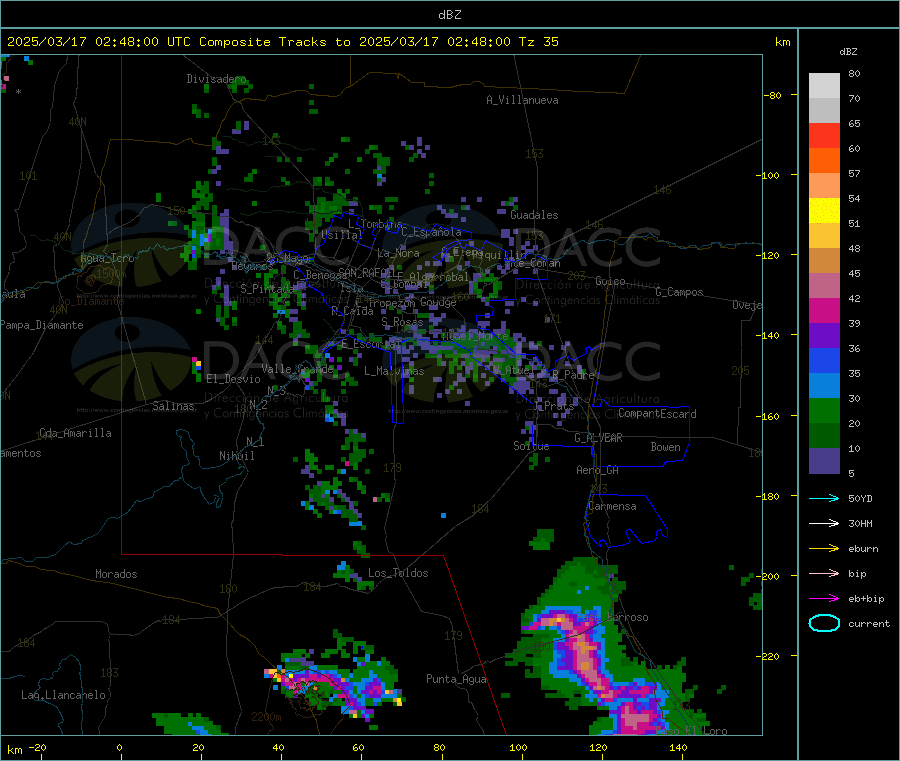Click the cyan 'current' ellipse legend icon
900x761 pixels.
824,623
